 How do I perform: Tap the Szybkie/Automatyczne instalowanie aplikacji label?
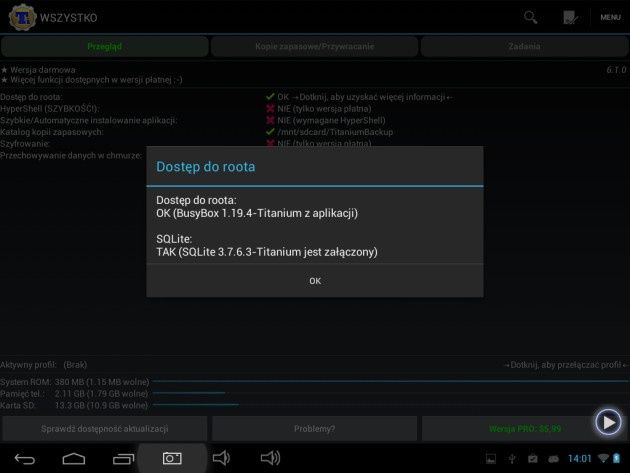tap(88, 120)
